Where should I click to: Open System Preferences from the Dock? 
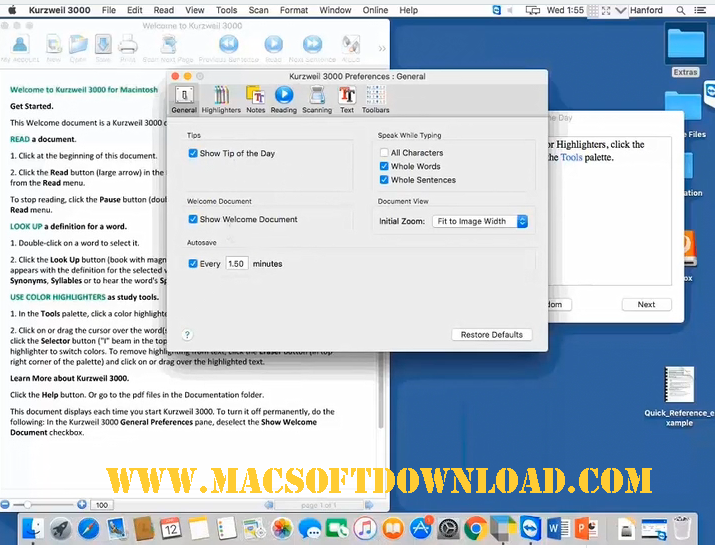tap(448, 529)
